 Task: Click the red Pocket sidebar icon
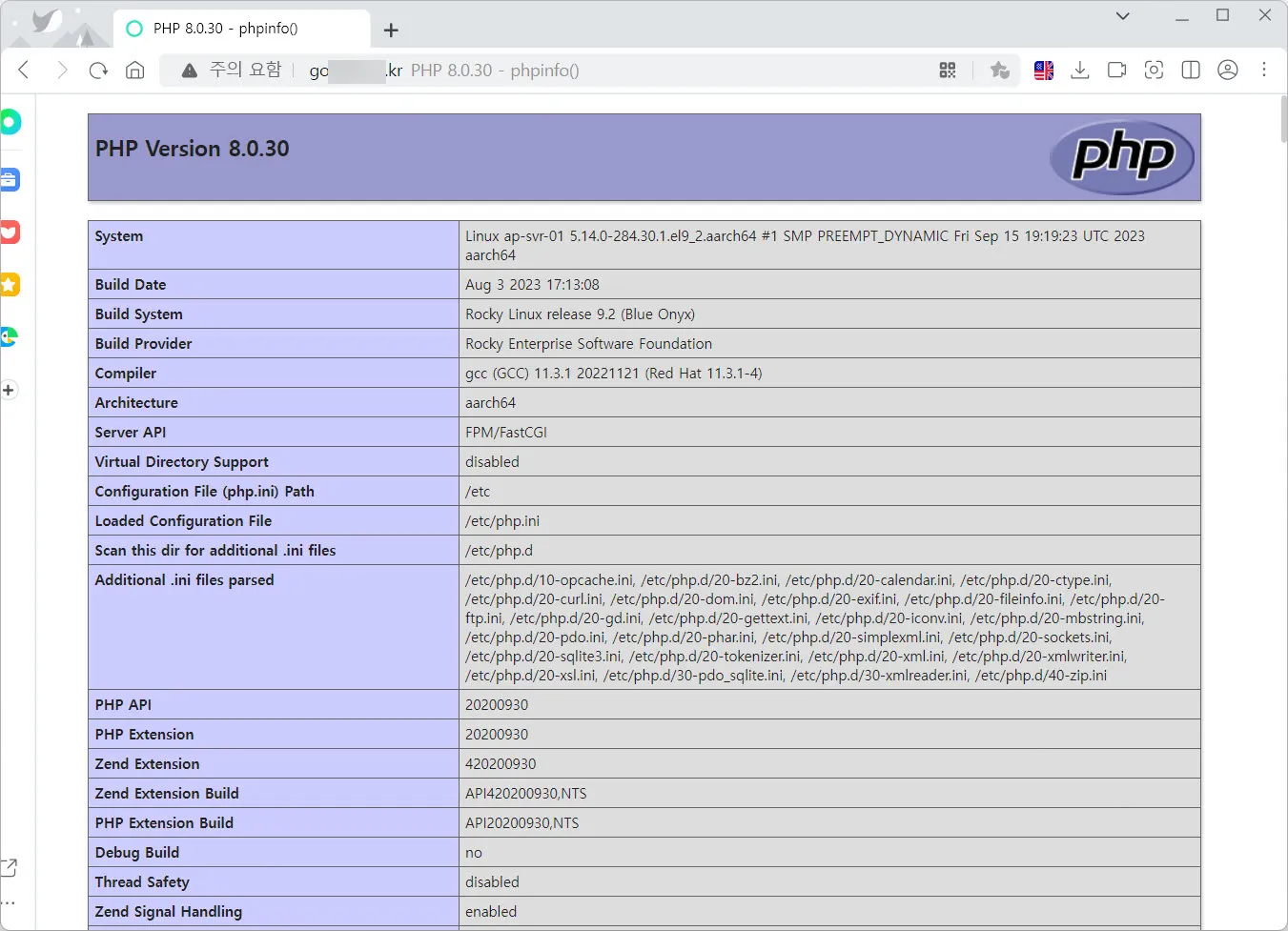pos(10,233)
